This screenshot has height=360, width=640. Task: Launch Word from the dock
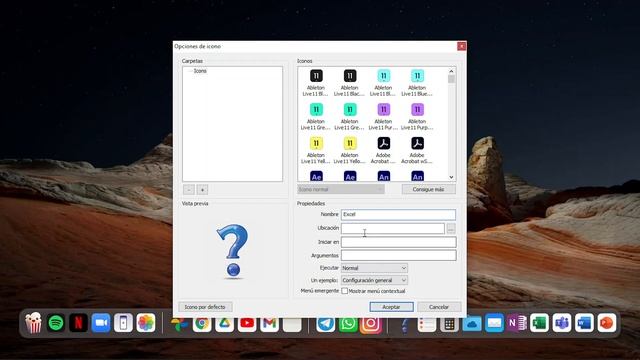point(584,323)
